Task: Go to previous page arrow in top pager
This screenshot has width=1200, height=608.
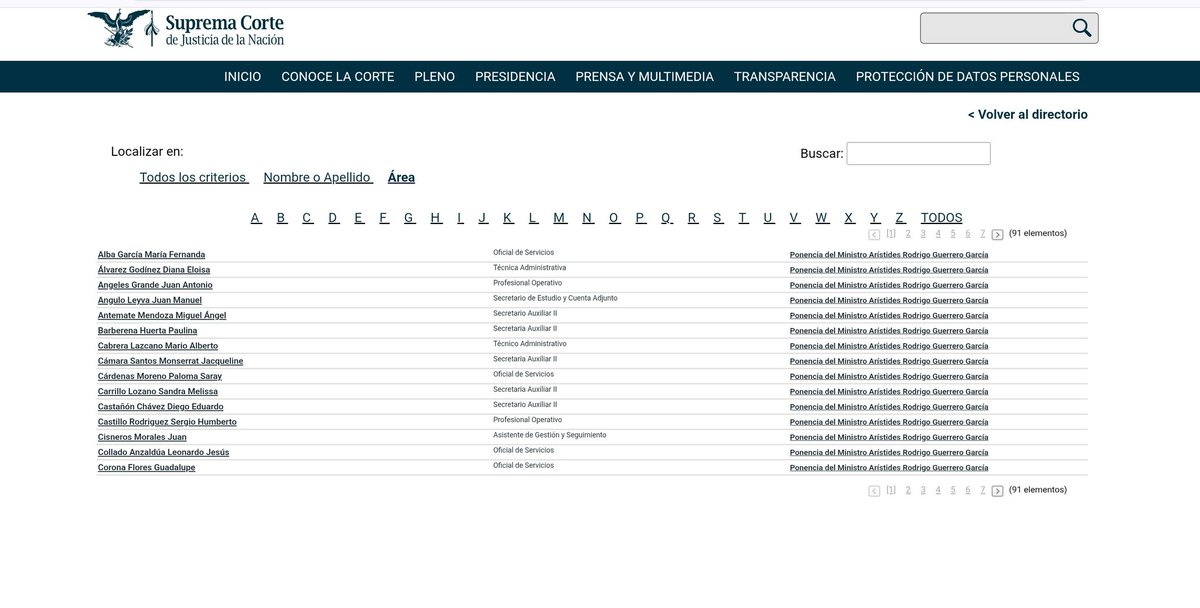Action: (x=874, y=234)
